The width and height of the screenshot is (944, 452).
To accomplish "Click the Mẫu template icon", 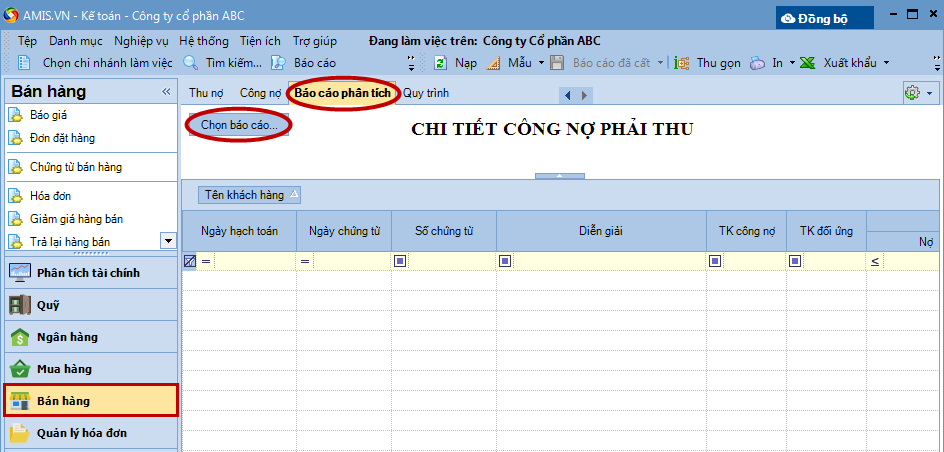I will coord(493,63).
